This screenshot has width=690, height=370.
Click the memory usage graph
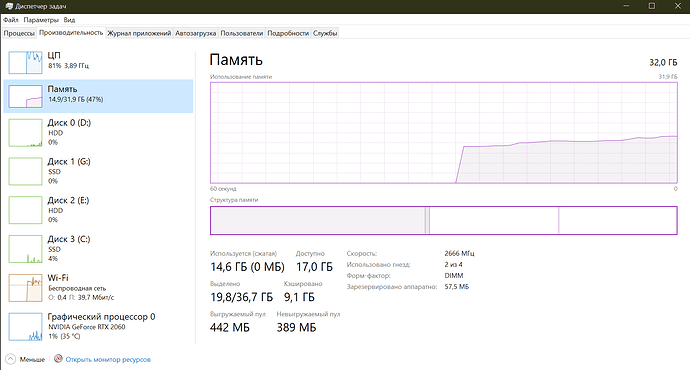point(444,132)
